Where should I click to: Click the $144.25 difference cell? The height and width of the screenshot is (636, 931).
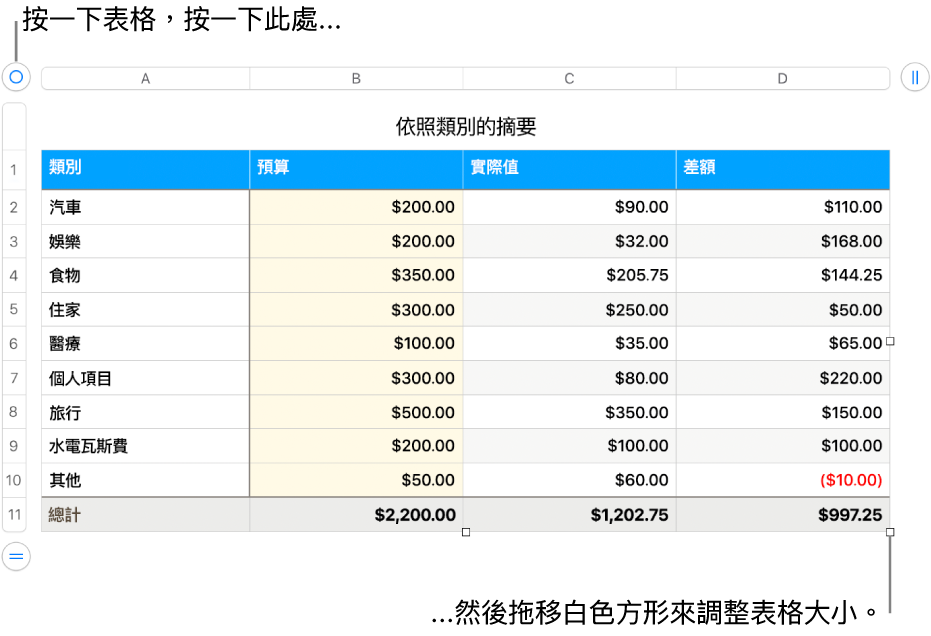coord(783,275)
